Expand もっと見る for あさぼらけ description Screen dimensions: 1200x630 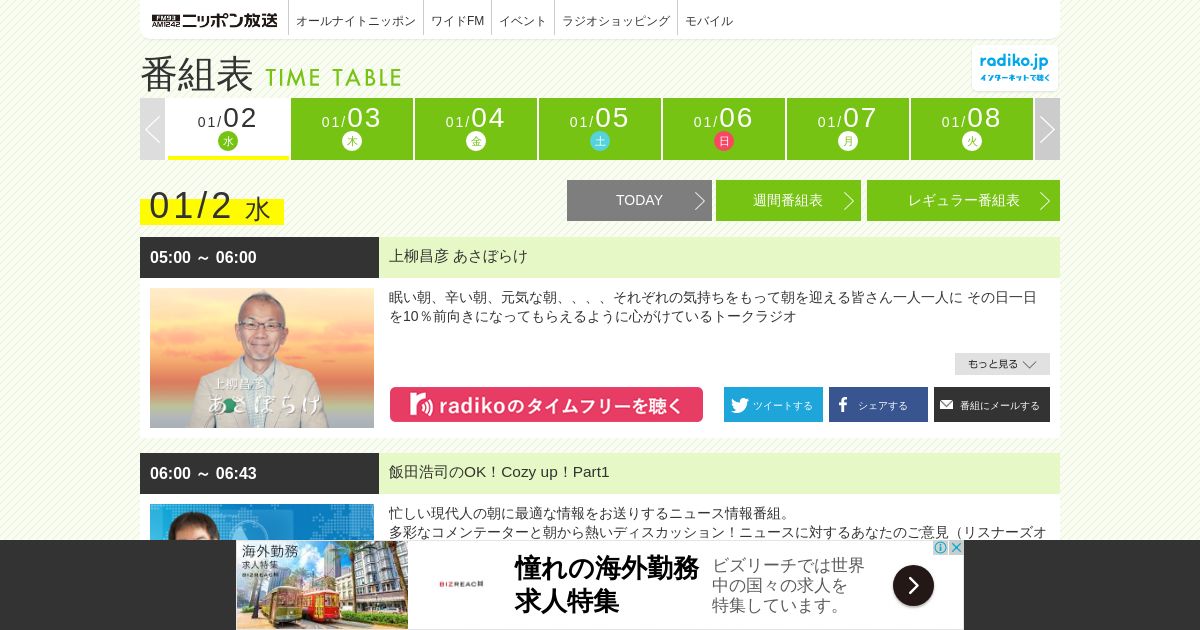click(1002, 364)
